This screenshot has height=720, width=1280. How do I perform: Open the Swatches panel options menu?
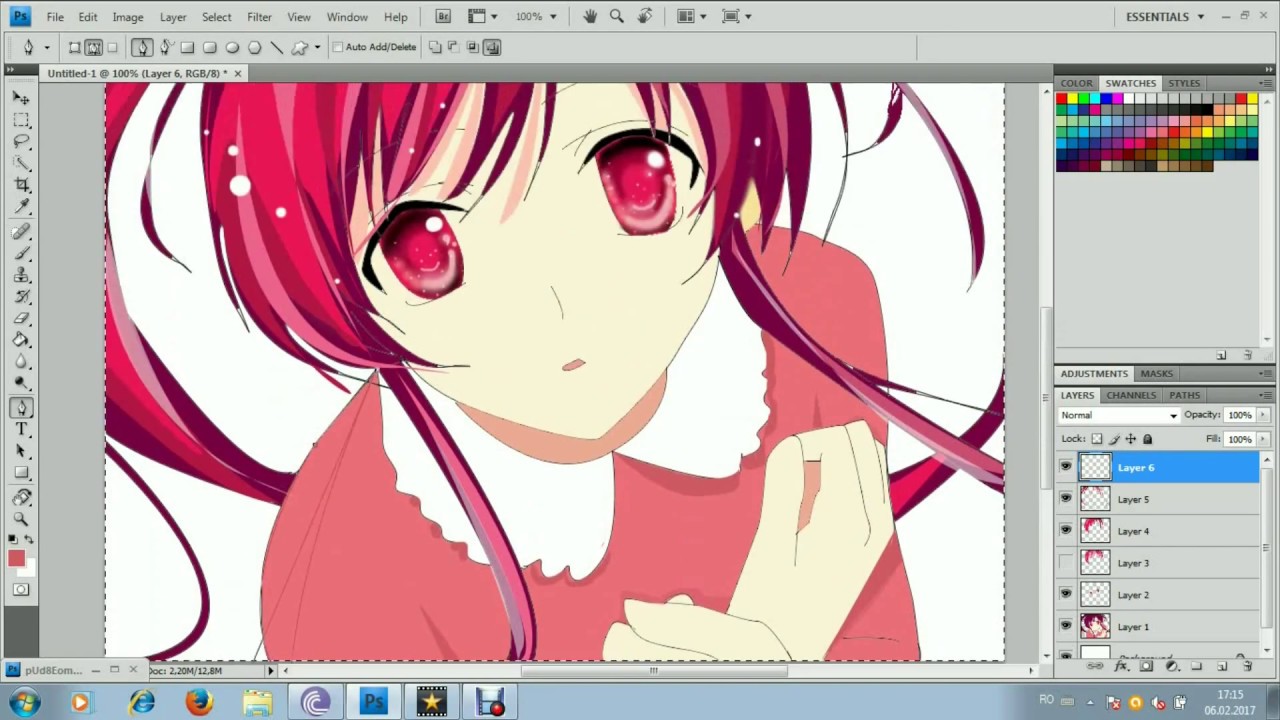point(1268,84)
